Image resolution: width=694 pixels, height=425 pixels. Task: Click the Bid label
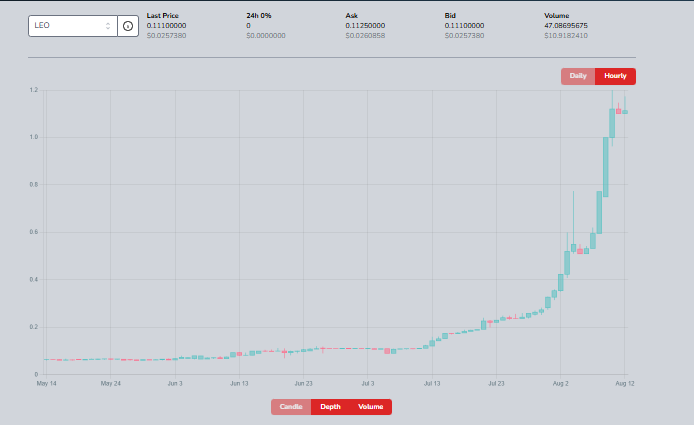coord(450,15)
